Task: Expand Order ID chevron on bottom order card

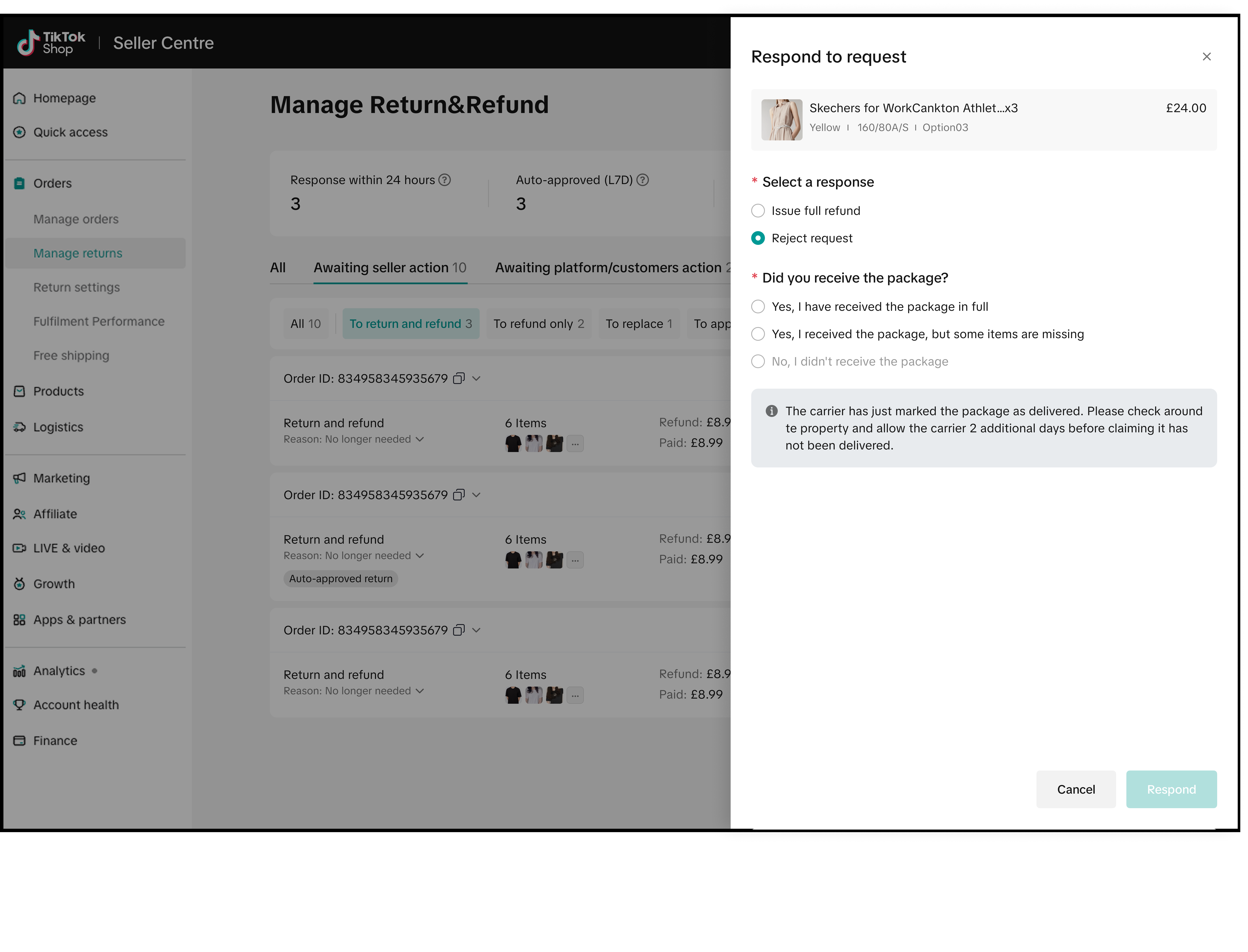Action: 476,630
